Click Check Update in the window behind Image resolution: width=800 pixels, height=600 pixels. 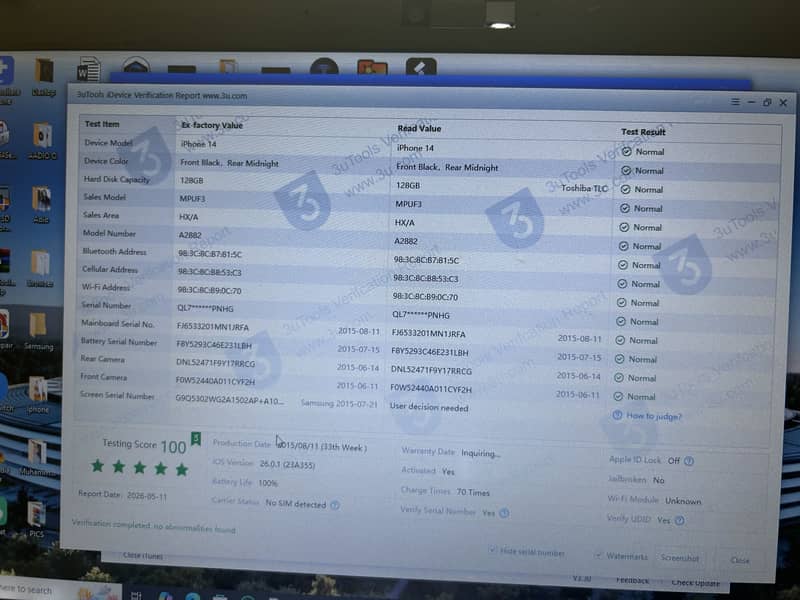(x=695, y=582)
